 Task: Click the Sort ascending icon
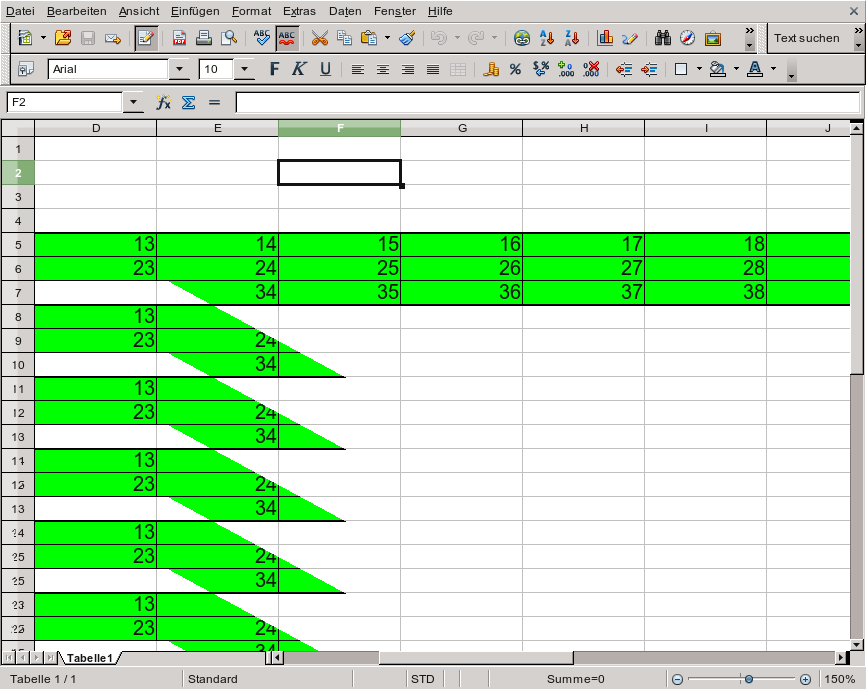click(547, 38)
